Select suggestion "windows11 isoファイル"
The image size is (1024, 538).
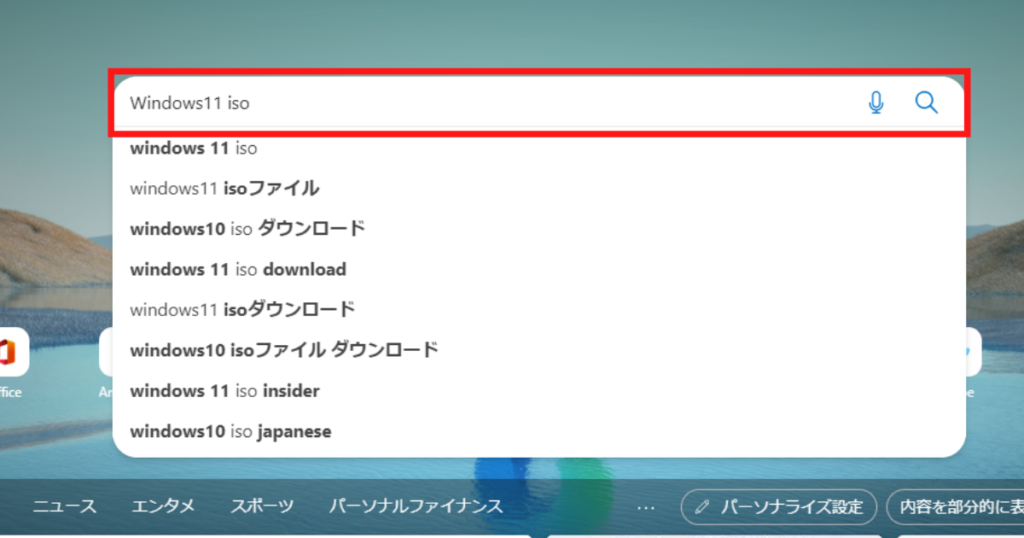click(539, 189)
